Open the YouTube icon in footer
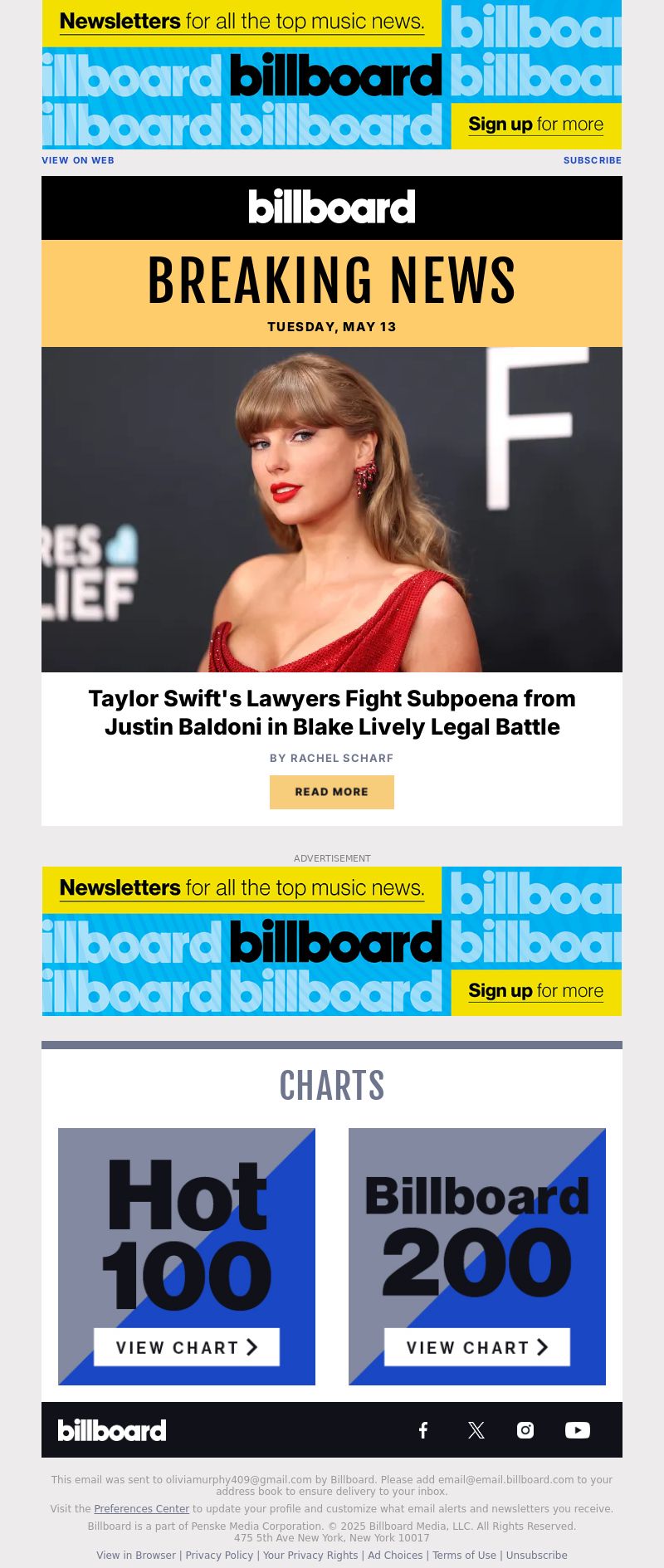Image resolution: width=664 pixels, height=1568 pixels. [578, 1429]
